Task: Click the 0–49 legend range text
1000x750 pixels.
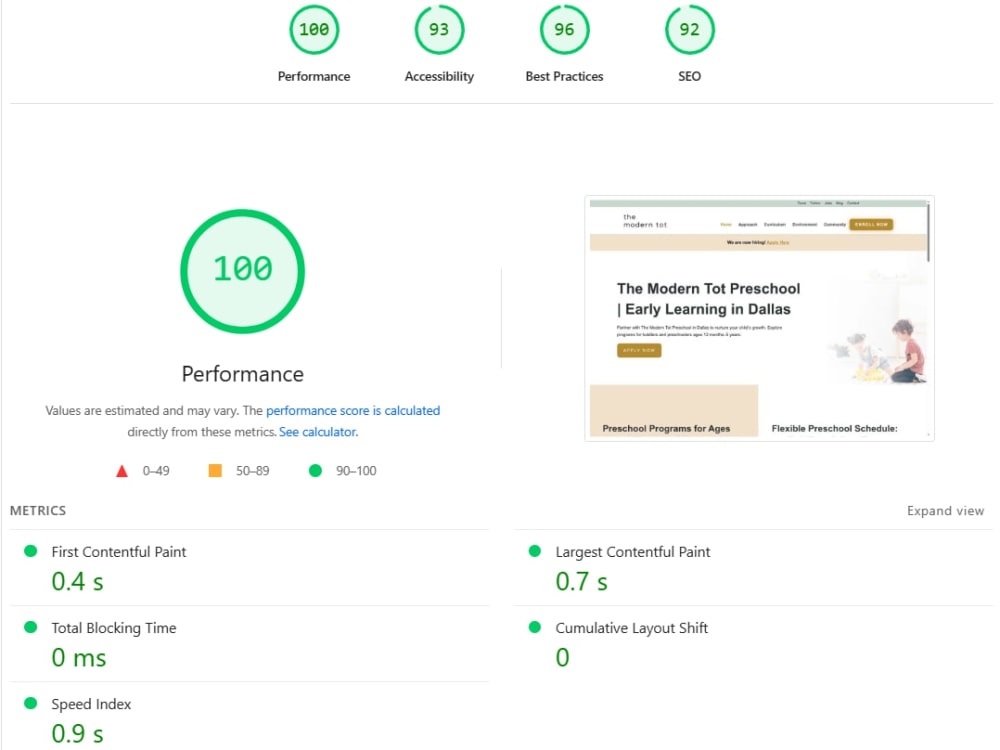Action: (156, 471)
